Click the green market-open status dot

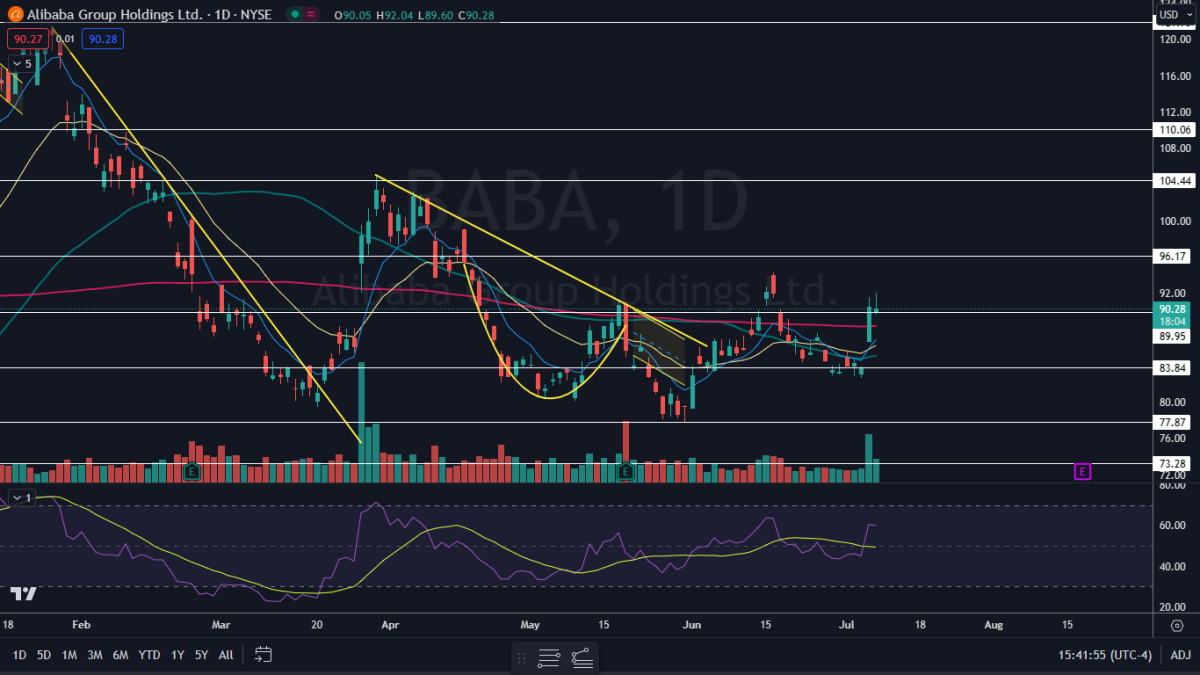click(295, 15)
